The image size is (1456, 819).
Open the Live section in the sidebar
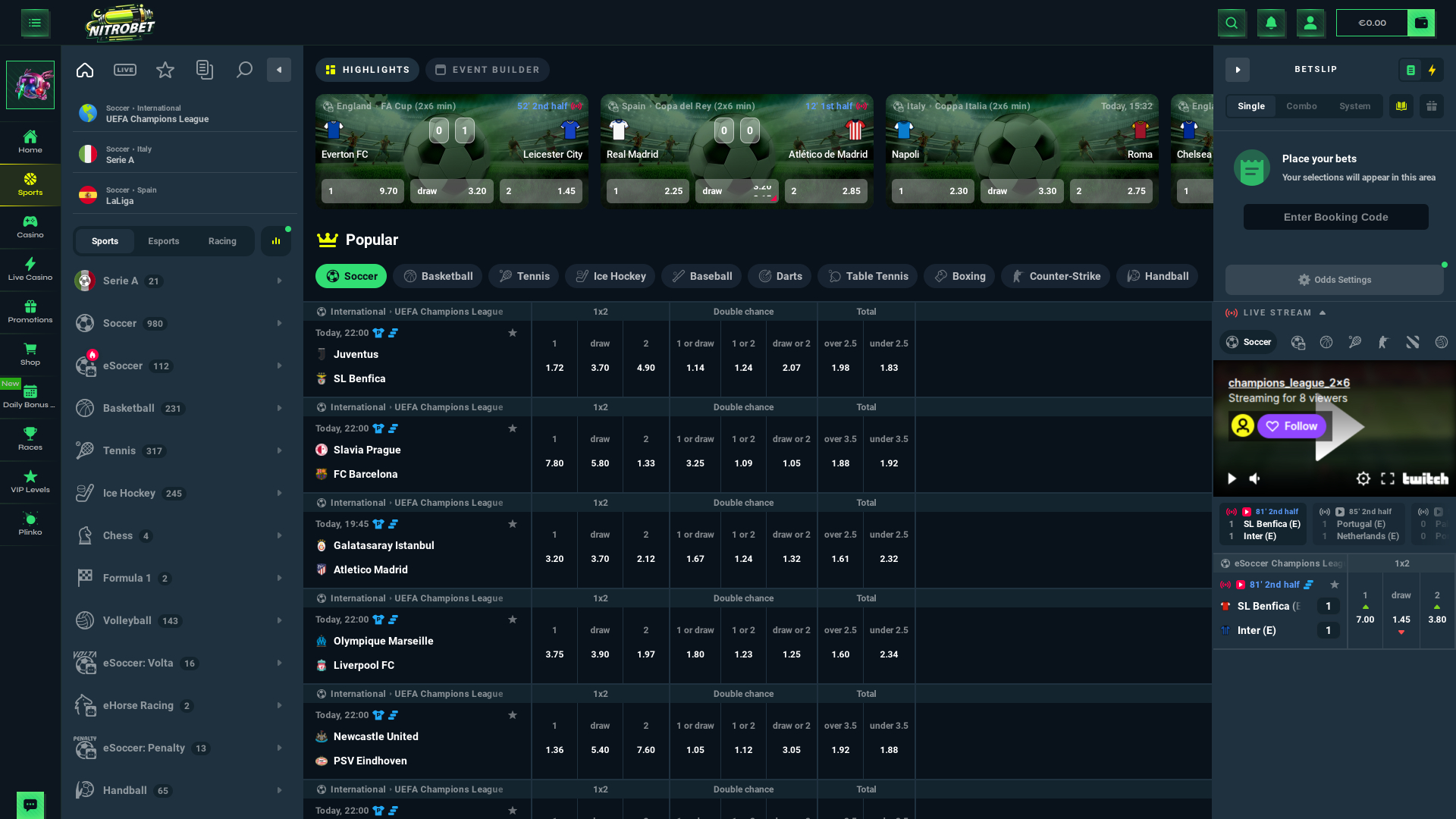(x=124, y=69)
